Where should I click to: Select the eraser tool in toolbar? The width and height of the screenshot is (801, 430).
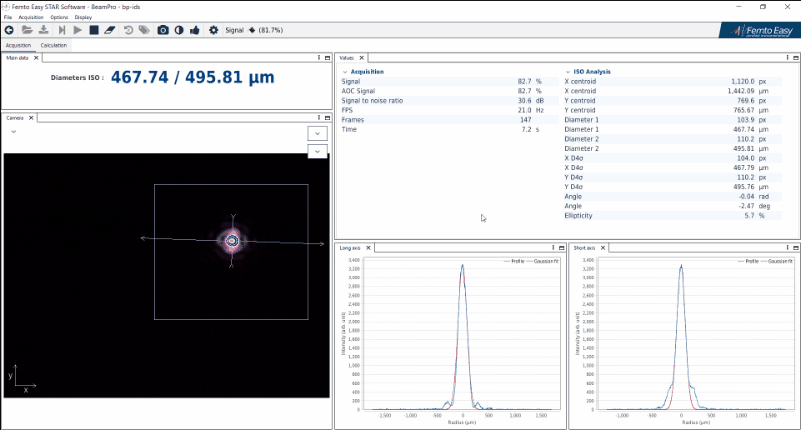[x=109, y=31]
